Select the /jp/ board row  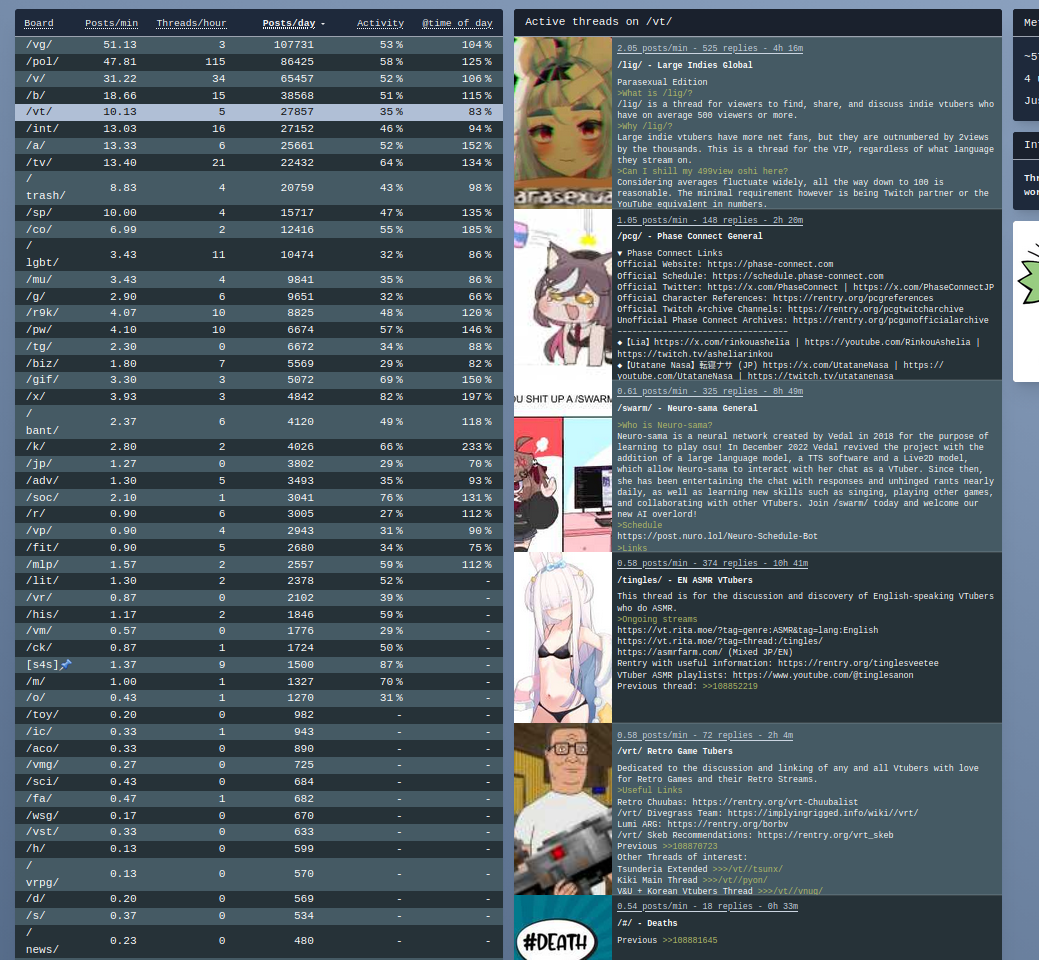[258, 464]
